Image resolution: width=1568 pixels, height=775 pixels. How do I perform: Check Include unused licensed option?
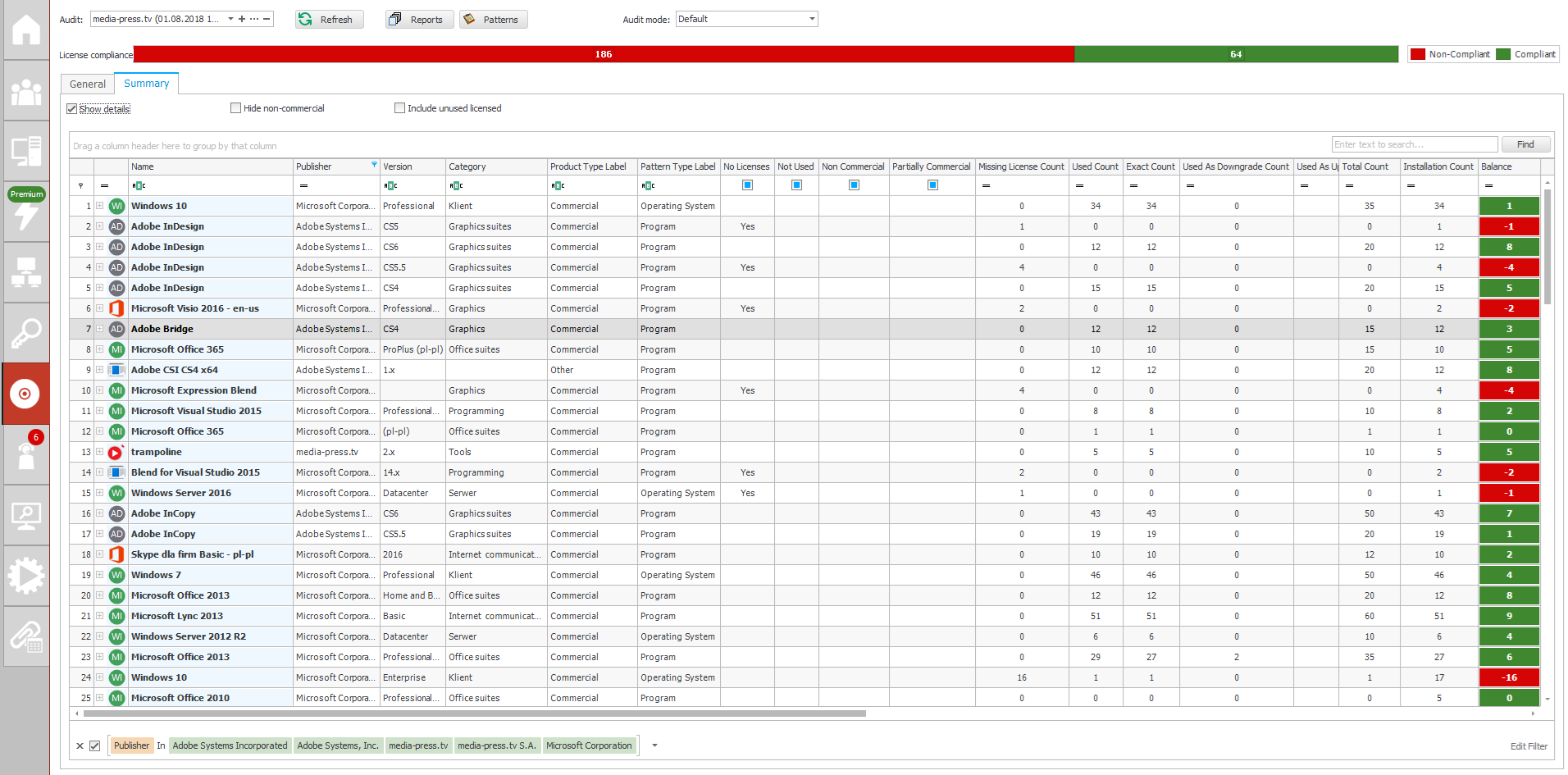[400, 108]
